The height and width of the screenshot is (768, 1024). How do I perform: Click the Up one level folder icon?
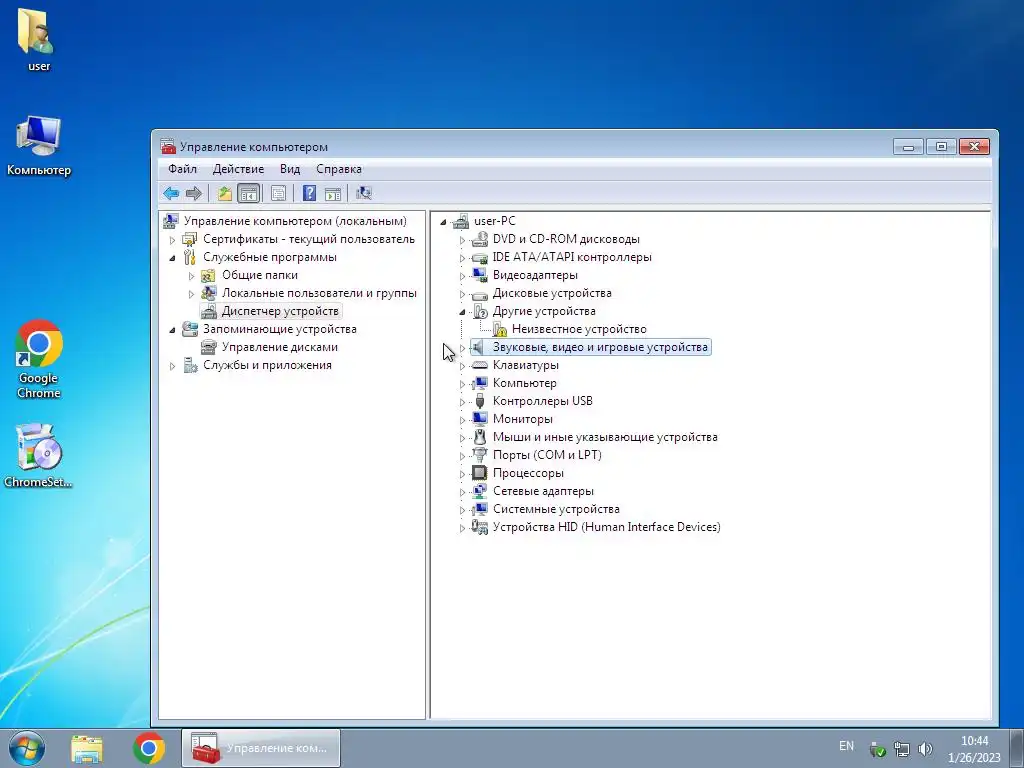click(x=225, y=193)
